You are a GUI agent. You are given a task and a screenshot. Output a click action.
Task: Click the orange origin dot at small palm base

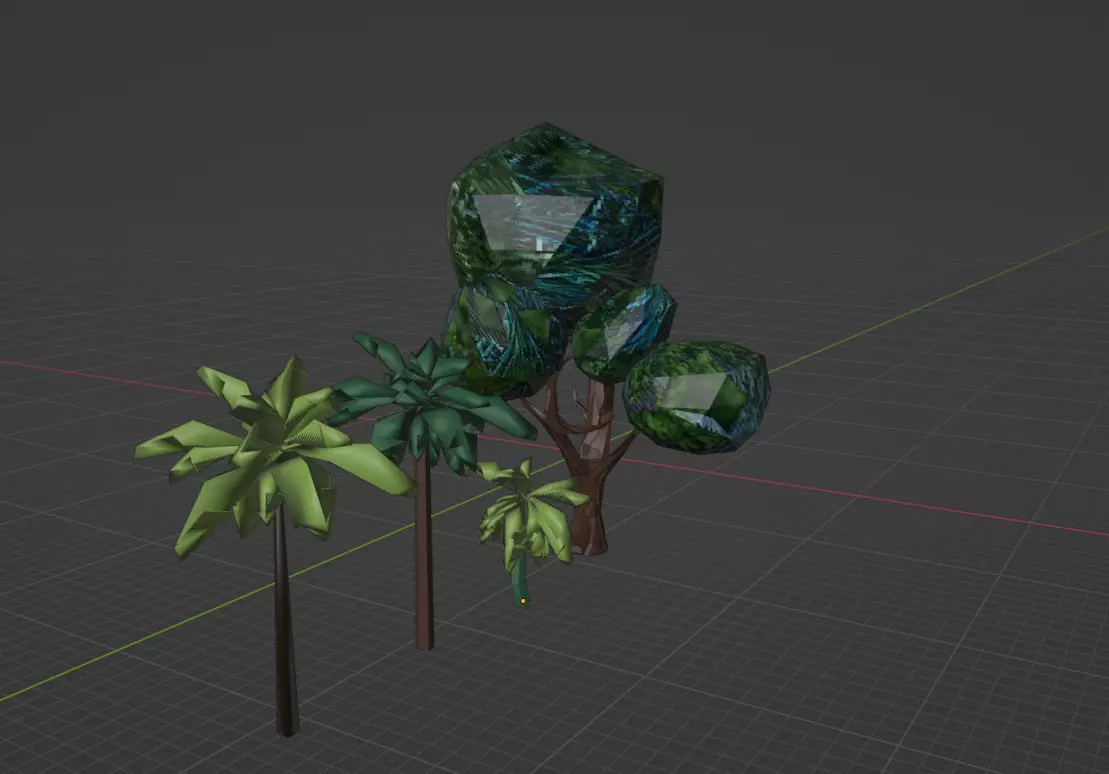[523, 601]
